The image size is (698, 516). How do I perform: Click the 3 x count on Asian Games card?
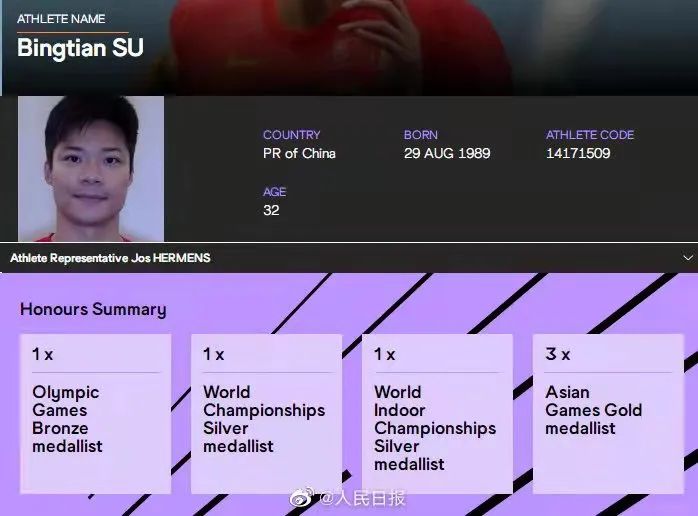(557, 354)
